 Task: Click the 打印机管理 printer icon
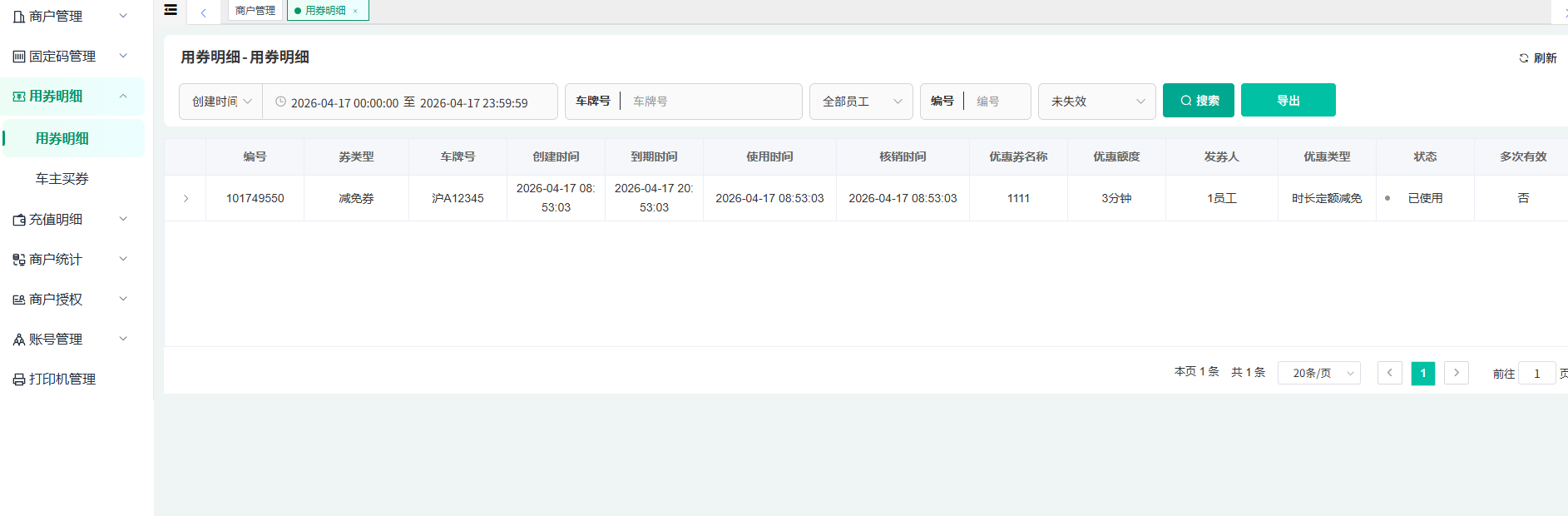click(19, 380)
